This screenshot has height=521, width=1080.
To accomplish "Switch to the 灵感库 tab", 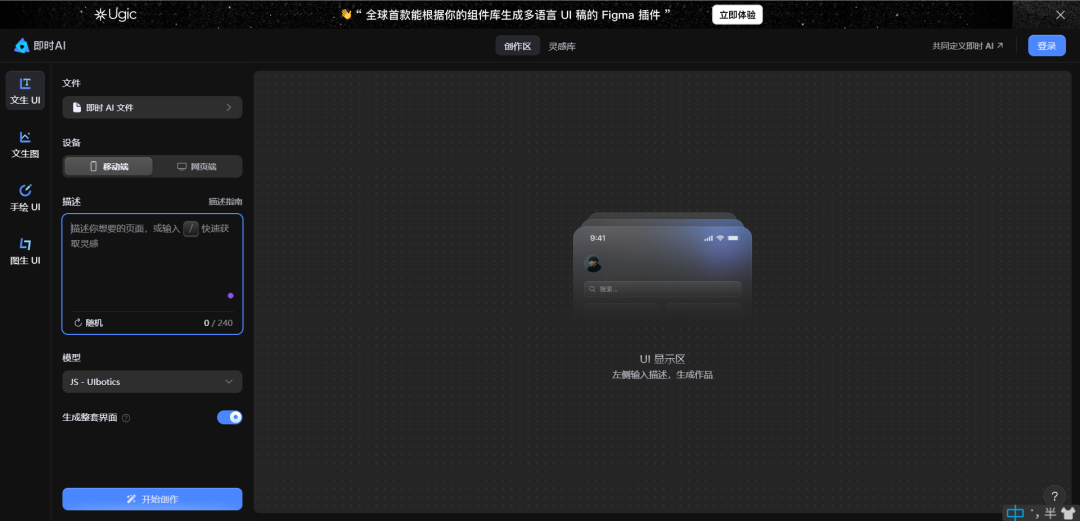I will [562, 46].
